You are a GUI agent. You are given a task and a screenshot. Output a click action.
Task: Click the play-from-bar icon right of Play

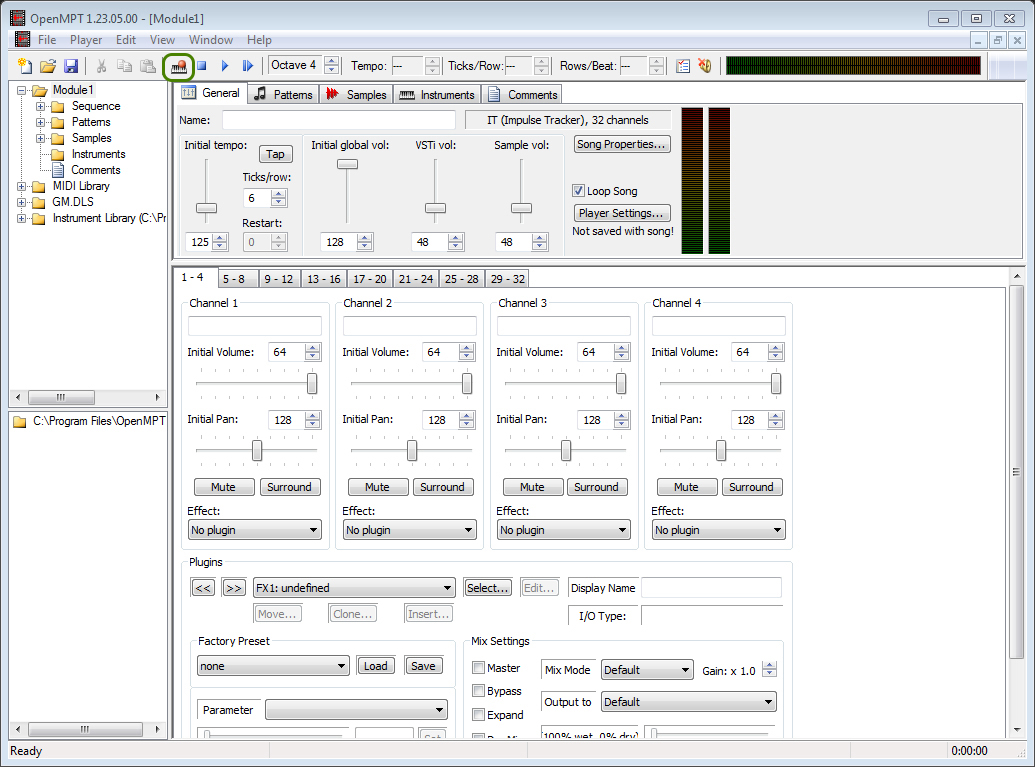(x=248, y=66)
